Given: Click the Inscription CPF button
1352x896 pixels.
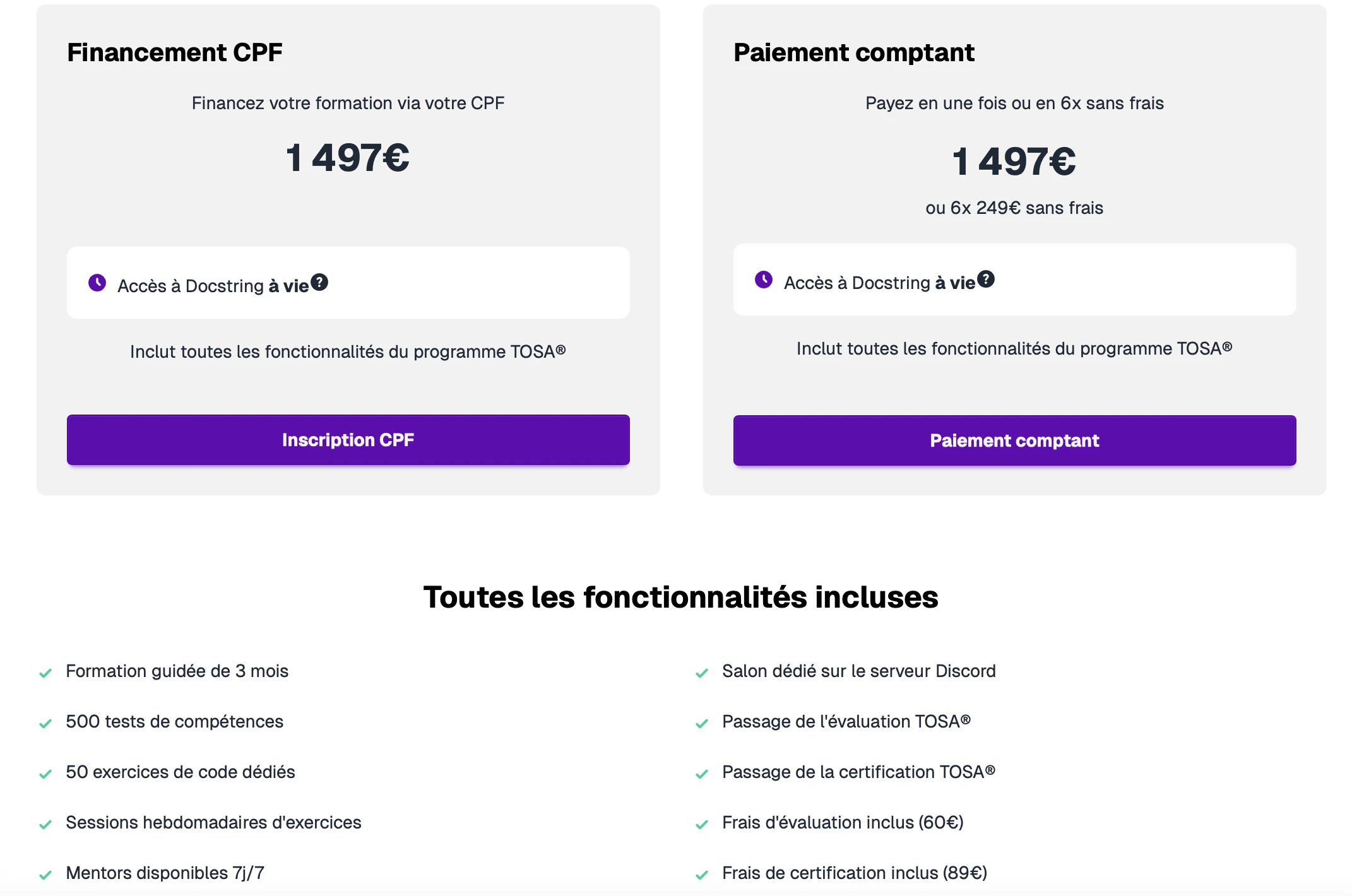Looking at the screenshot, I should click(x=348, y=440).
